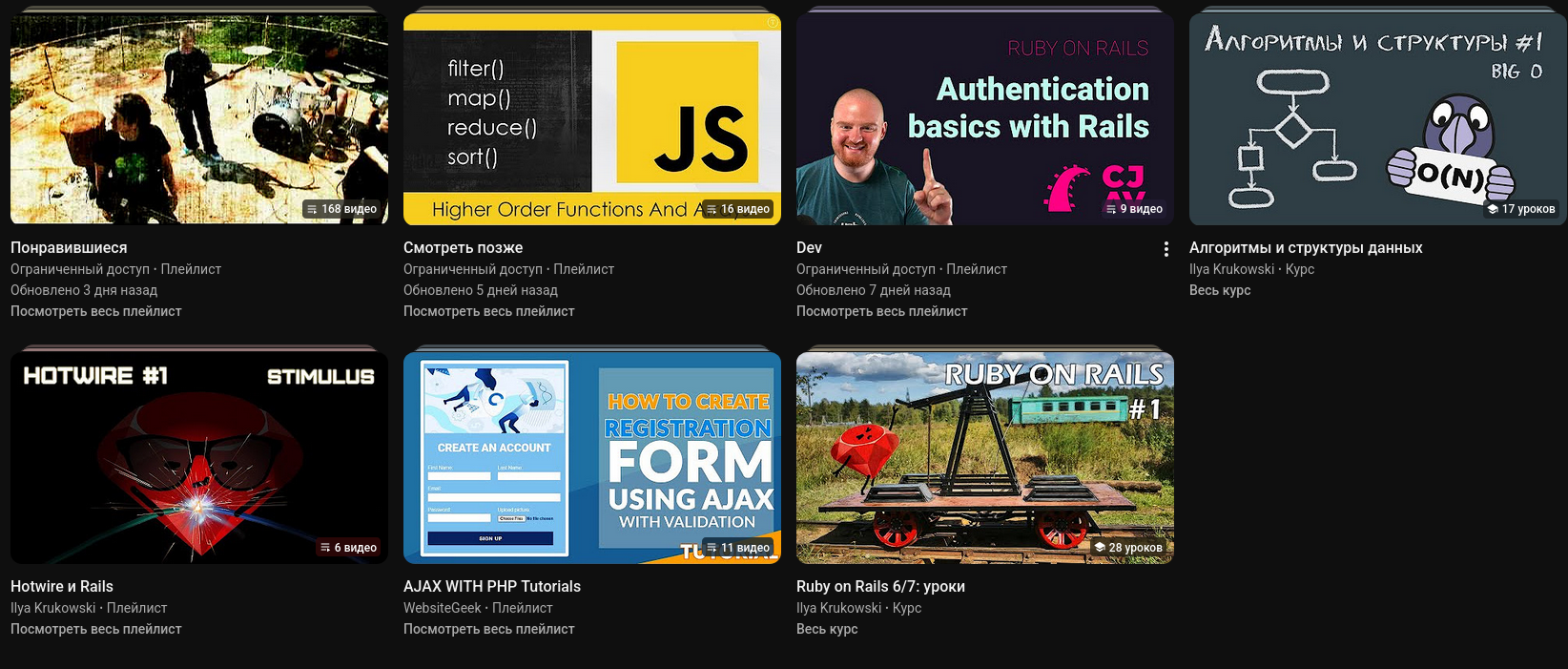Click the 6 видео badge on Hotwire thumbnail
This screenshot has width=1568, height=669.
click(349, 548)
